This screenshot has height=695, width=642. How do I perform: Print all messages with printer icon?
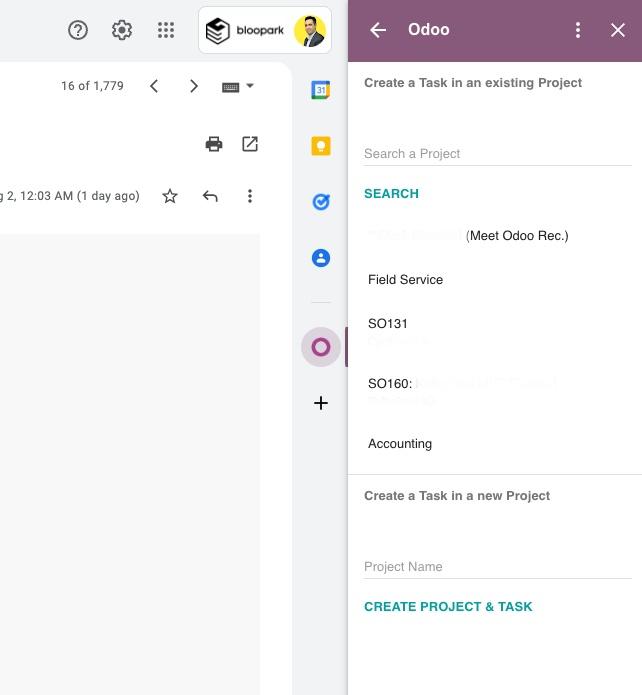click(x=214, y=144)
